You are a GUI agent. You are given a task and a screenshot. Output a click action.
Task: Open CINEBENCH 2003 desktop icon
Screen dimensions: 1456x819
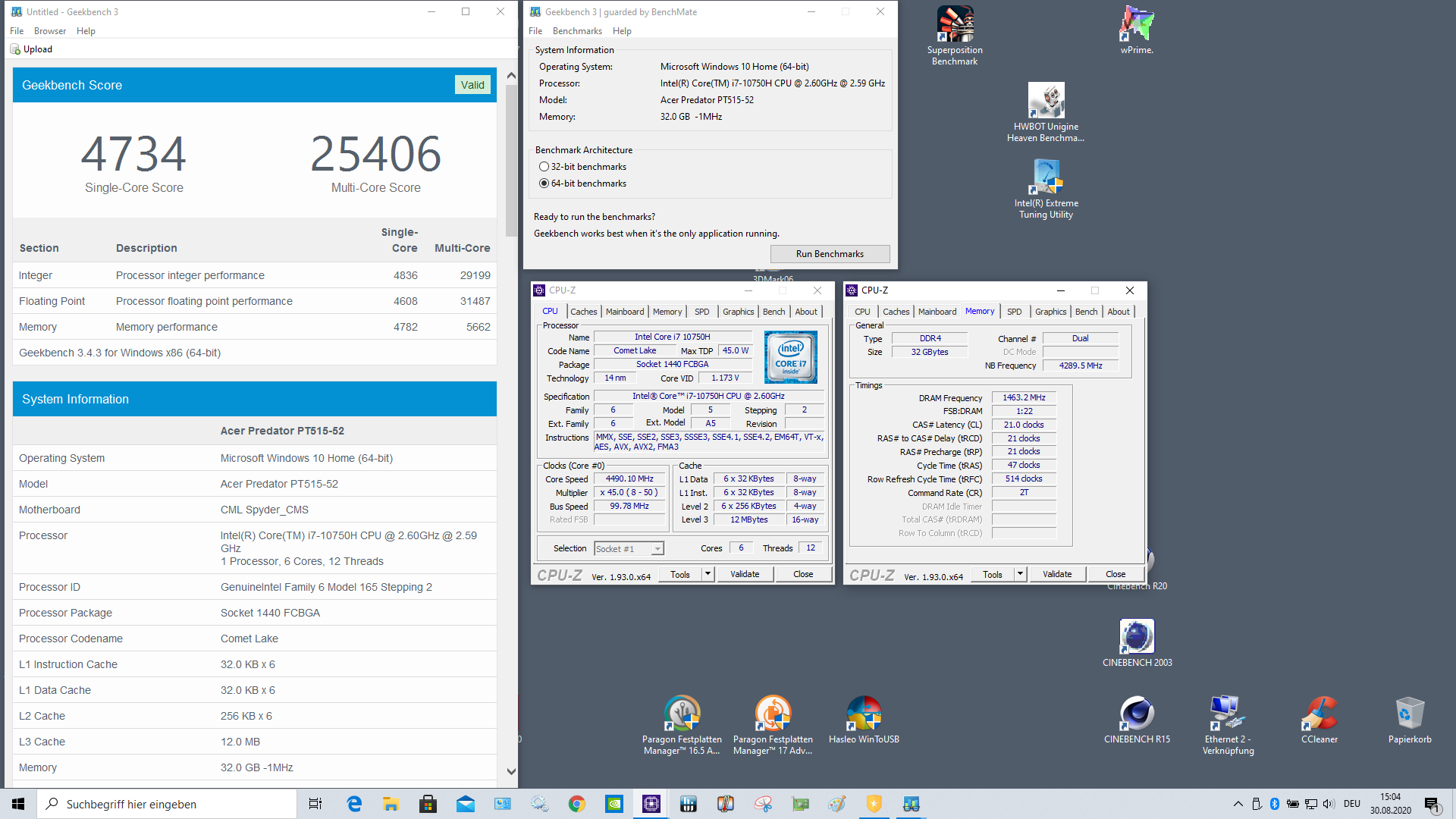(1137, 643)
